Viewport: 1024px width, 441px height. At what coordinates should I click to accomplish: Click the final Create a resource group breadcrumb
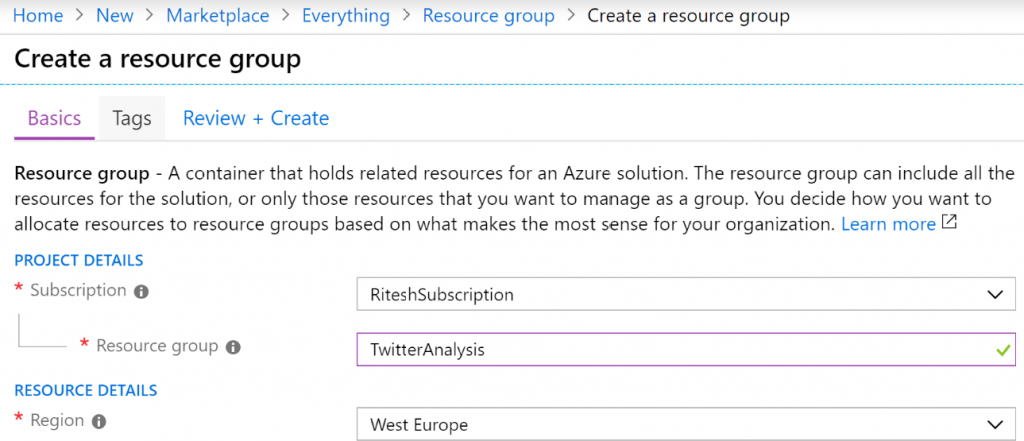pyautogui.click(x=688, y=16)
